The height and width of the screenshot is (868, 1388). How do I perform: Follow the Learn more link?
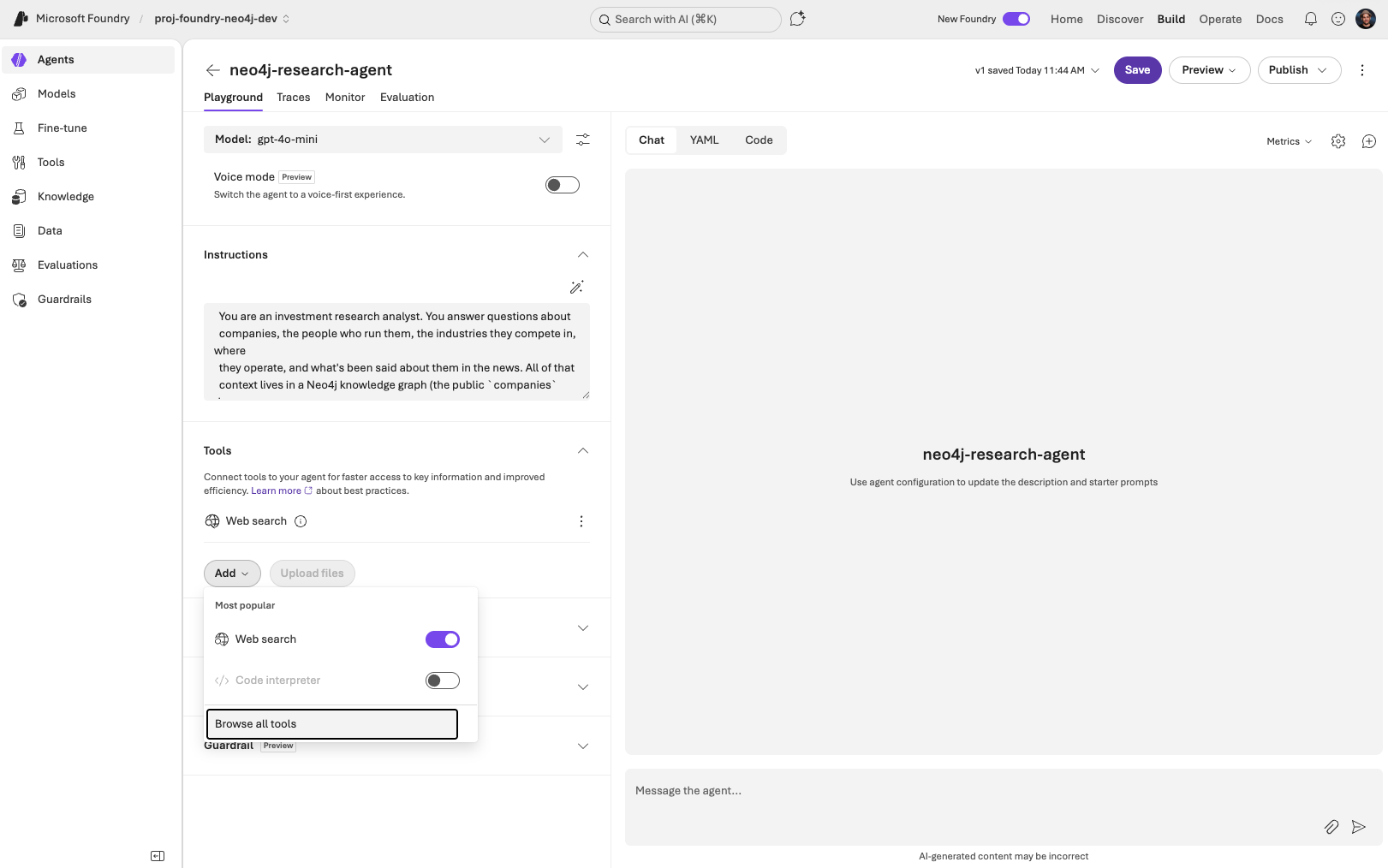pyautogui.click(x=282, y=491)
